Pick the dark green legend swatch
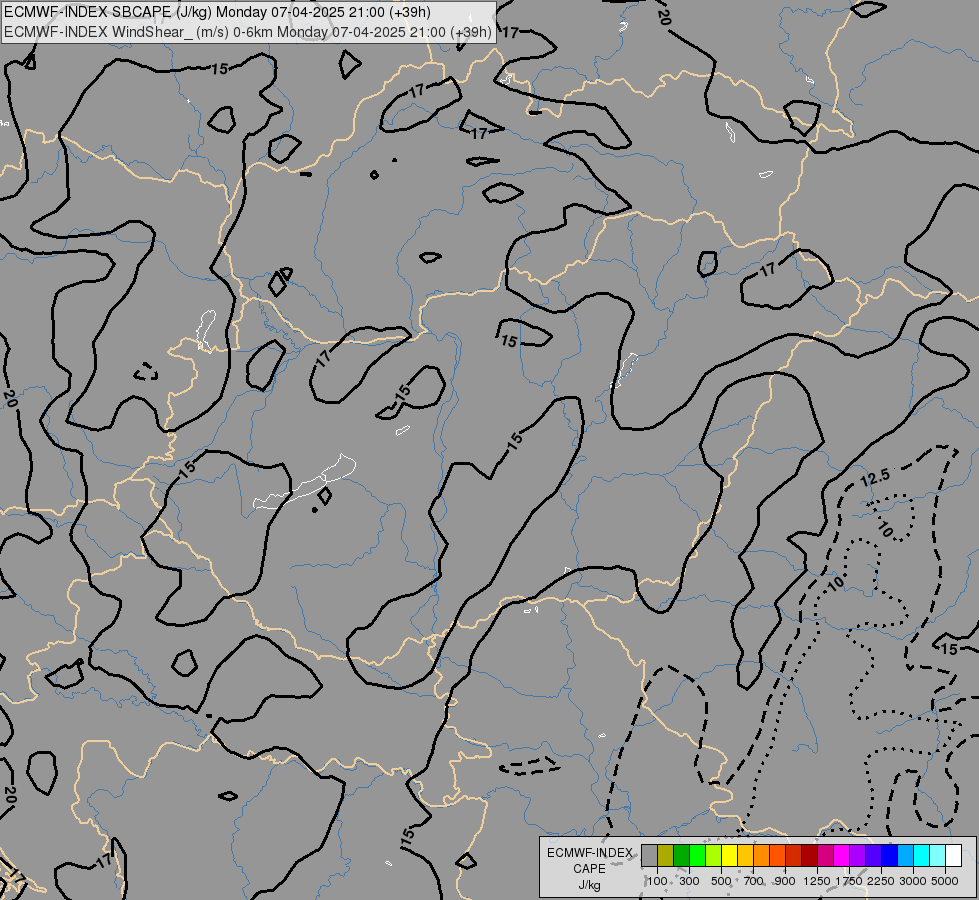This screenshot has height=900, width=979. coord(681,855)
